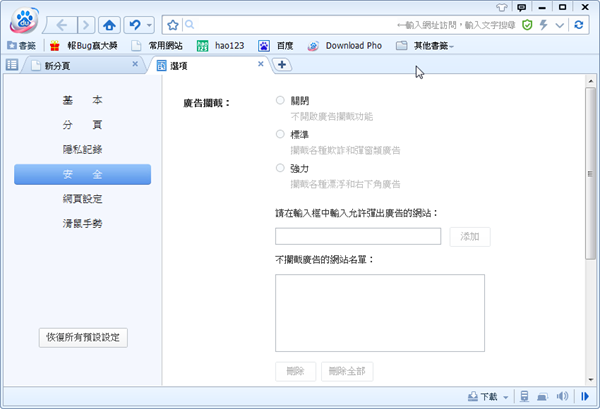This screenshot has height=409, width=600.
Task: Open the 百度 bookmark
Action: [x=276, y=46]
